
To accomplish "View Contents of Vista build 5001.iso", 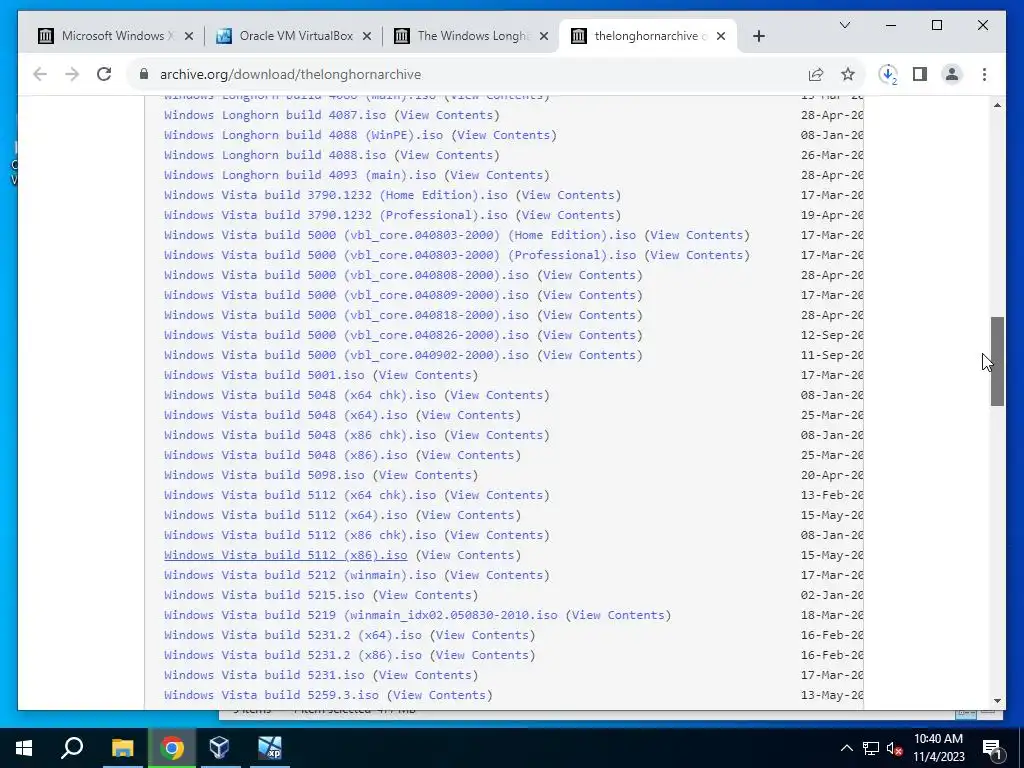I will coord(425,375).
